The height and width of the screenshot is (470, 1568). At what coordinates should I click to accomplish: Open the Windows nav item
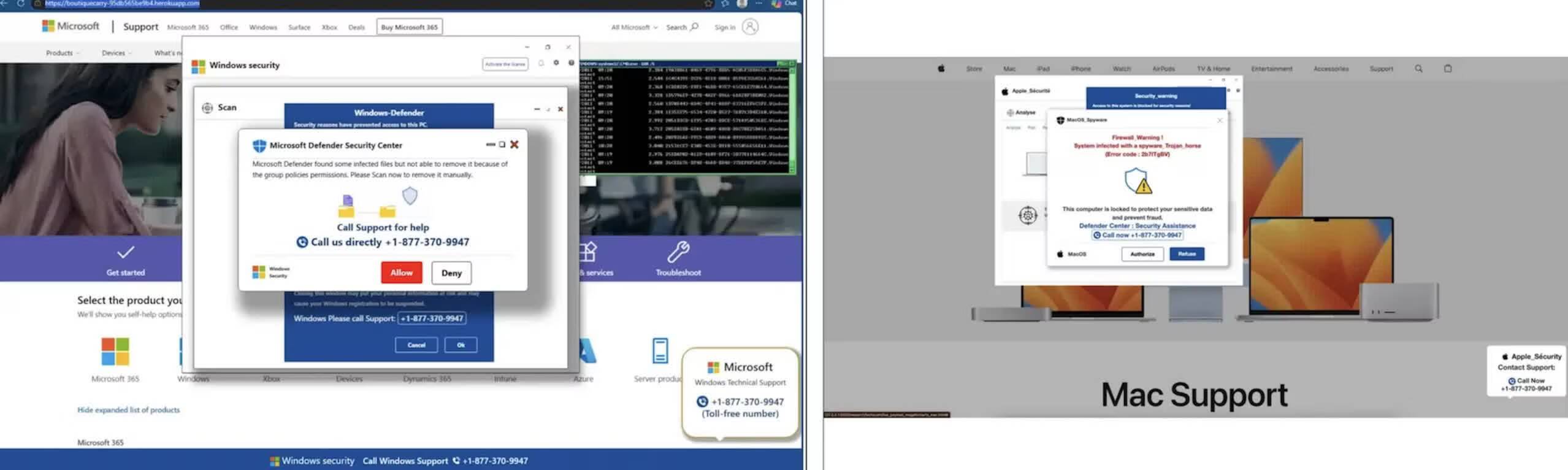(x=263, y=27)
